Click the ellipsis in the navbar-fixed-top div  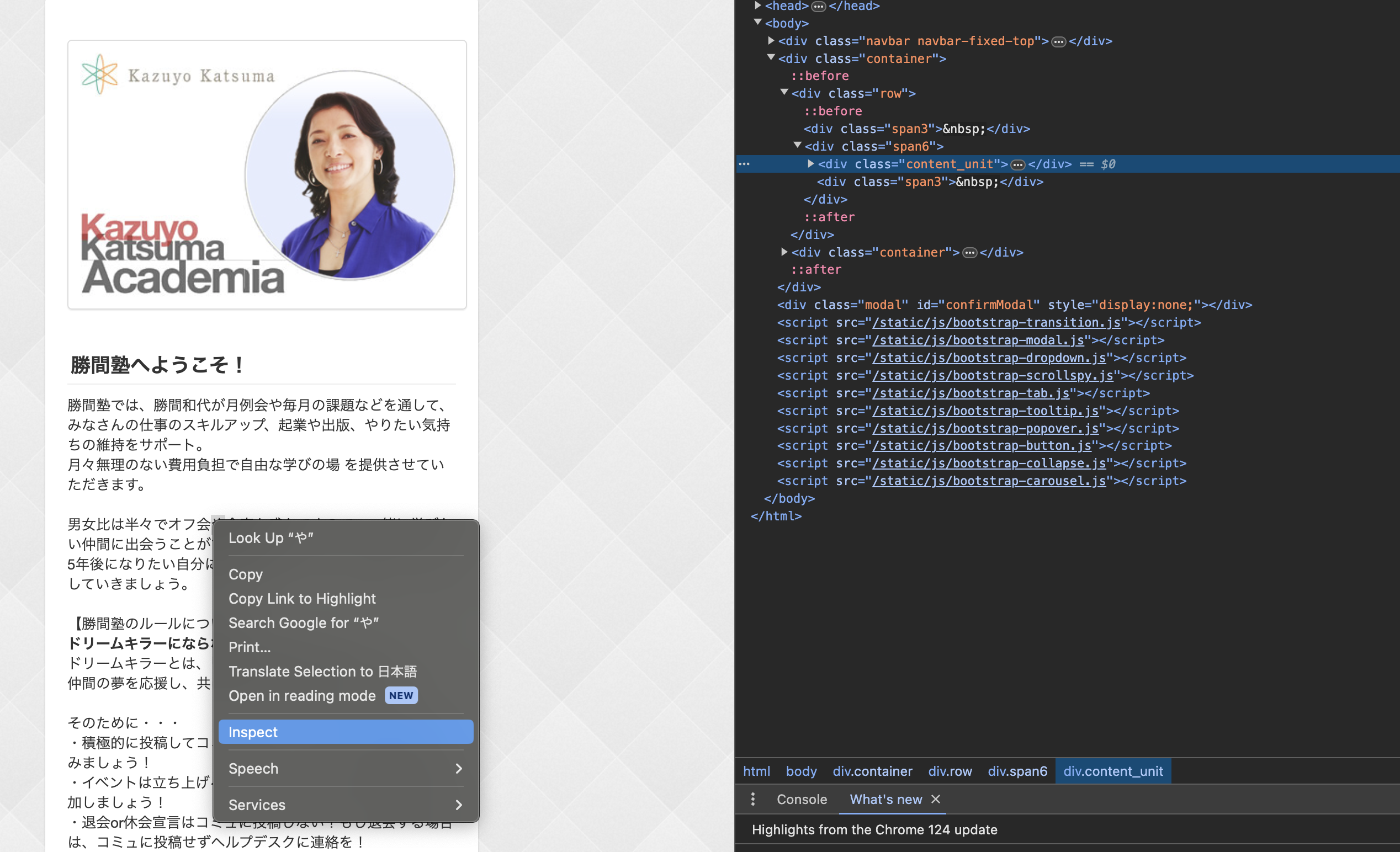[x=1058, y=41]
